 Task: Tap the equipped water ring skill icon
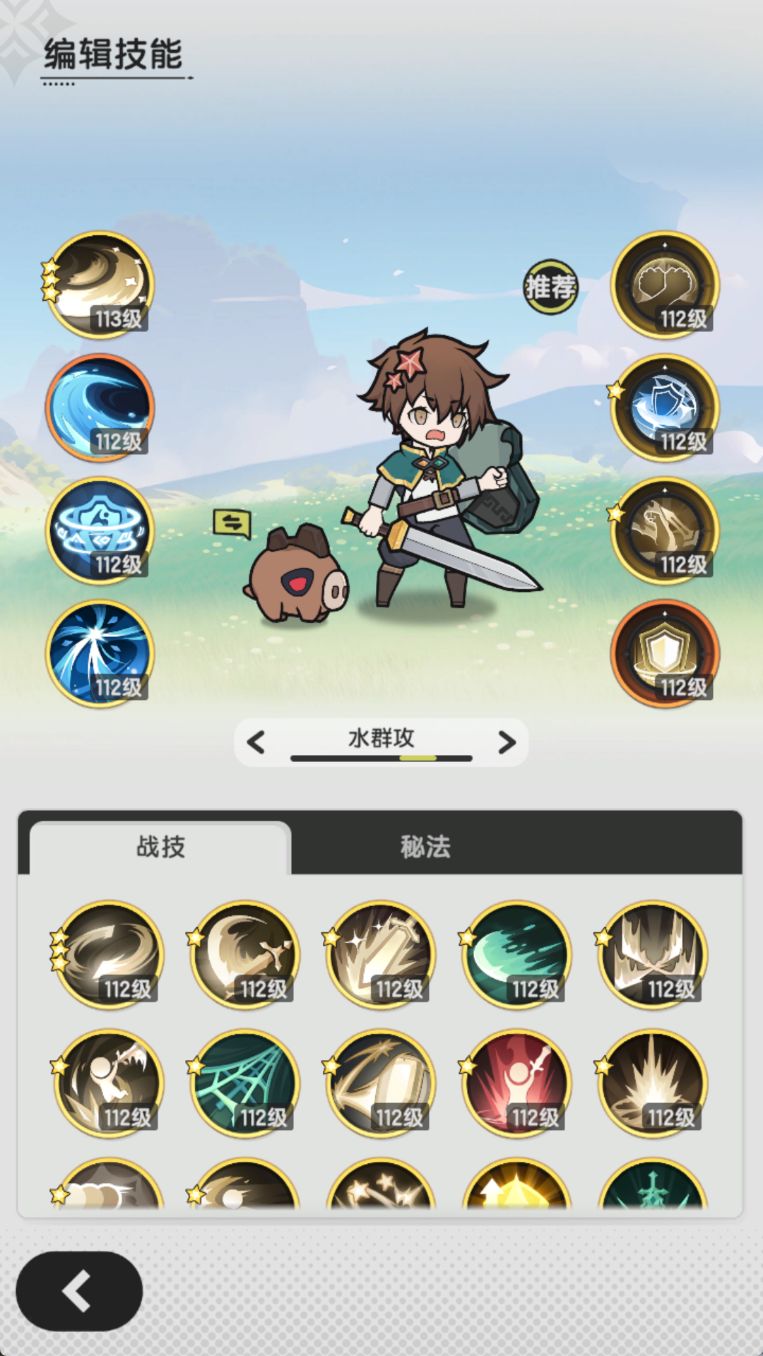[99, 531]
